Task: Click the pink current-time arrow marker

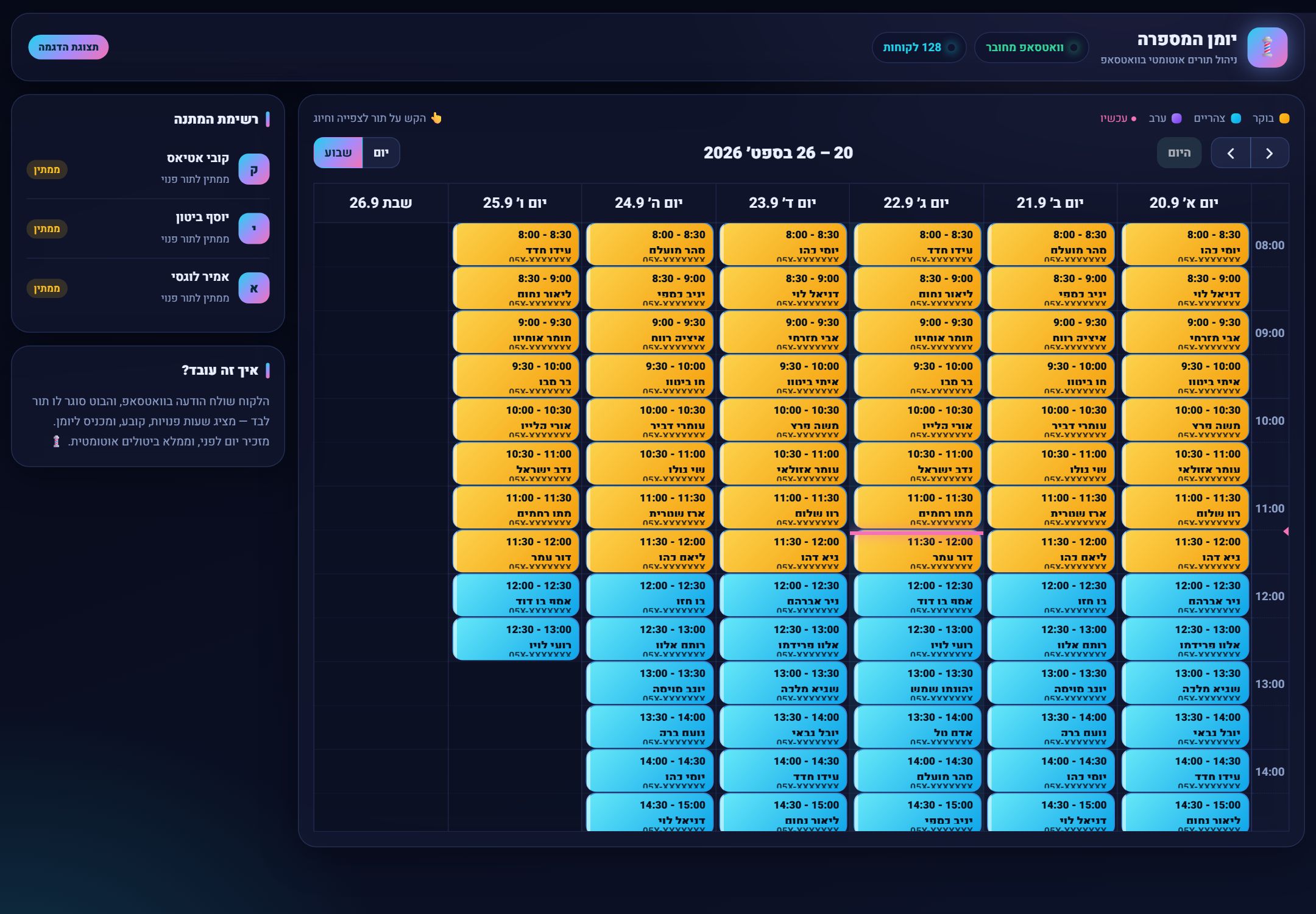Action: point(1286,532)
